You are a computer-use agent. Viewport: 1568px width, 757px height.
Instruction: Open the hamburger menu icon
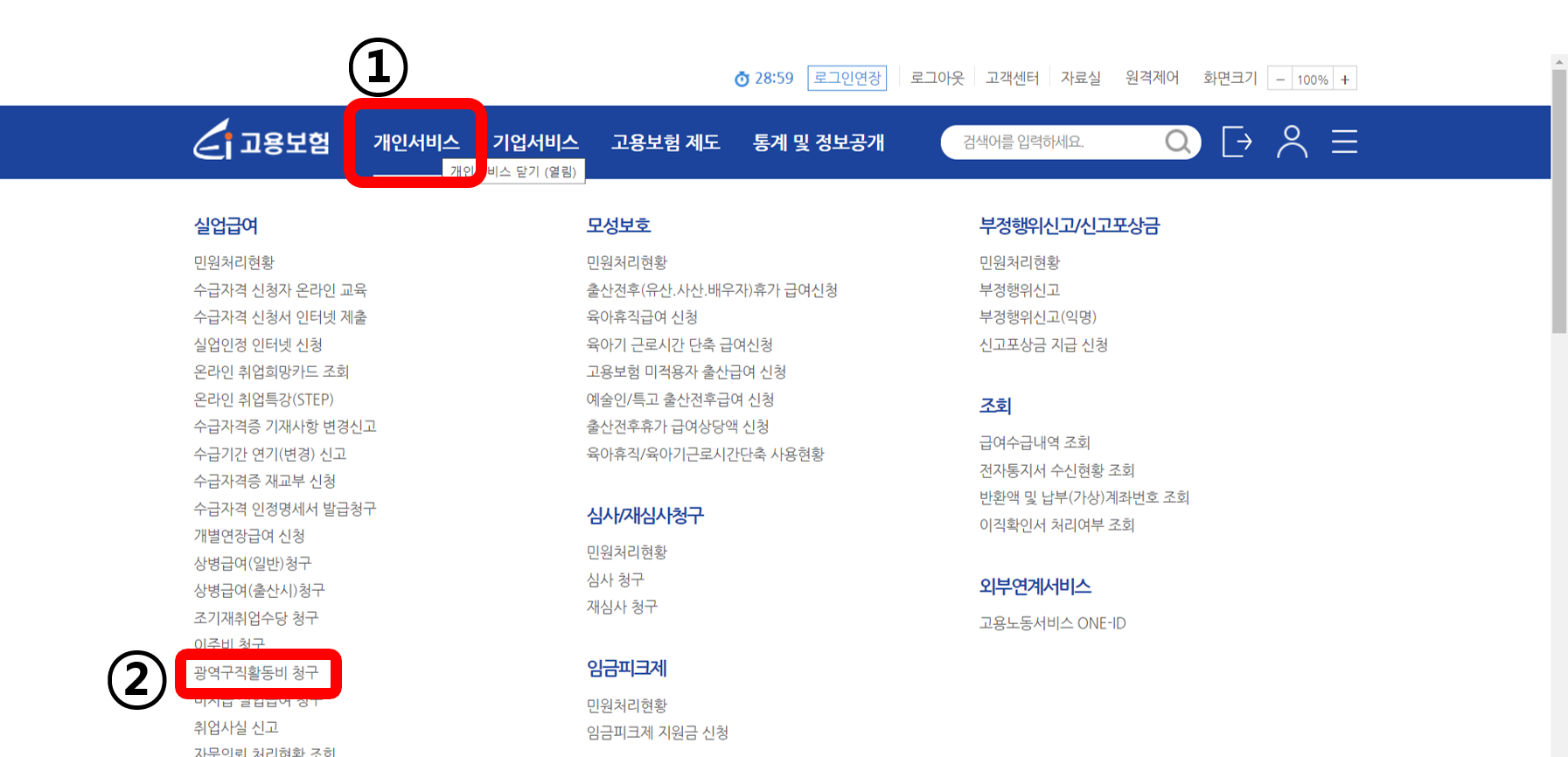(1344, 142)
